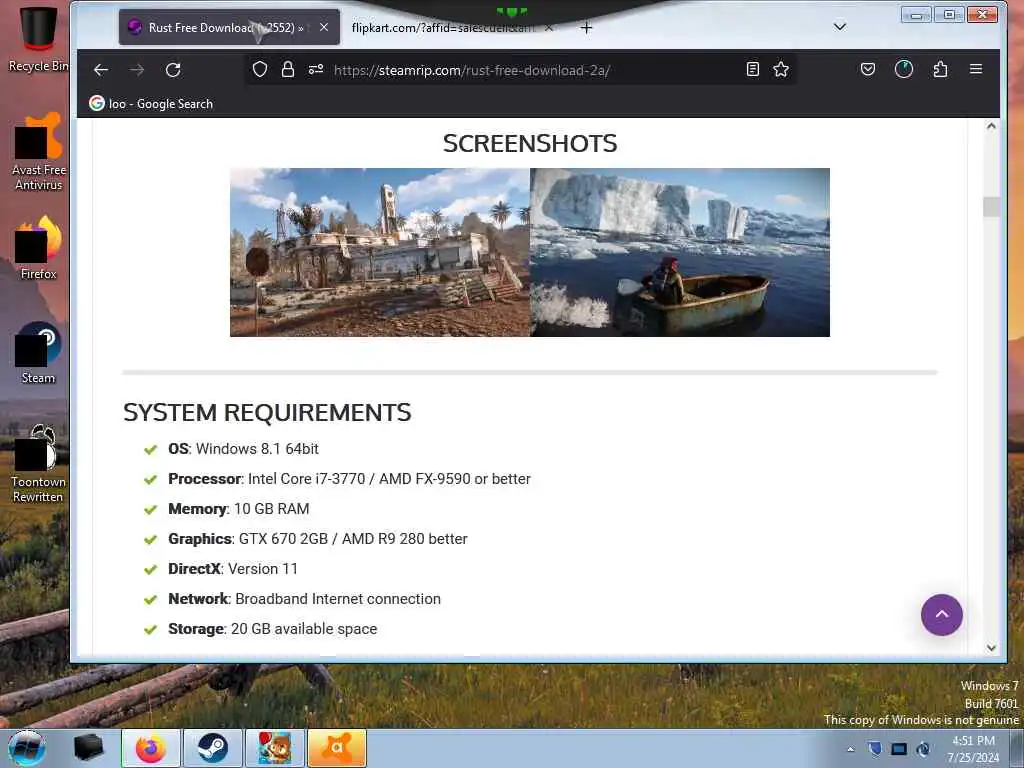Open the taskbar clock showing 4:51 PM
This screenshot has width=1024, height=768.
tap(973, 749)
